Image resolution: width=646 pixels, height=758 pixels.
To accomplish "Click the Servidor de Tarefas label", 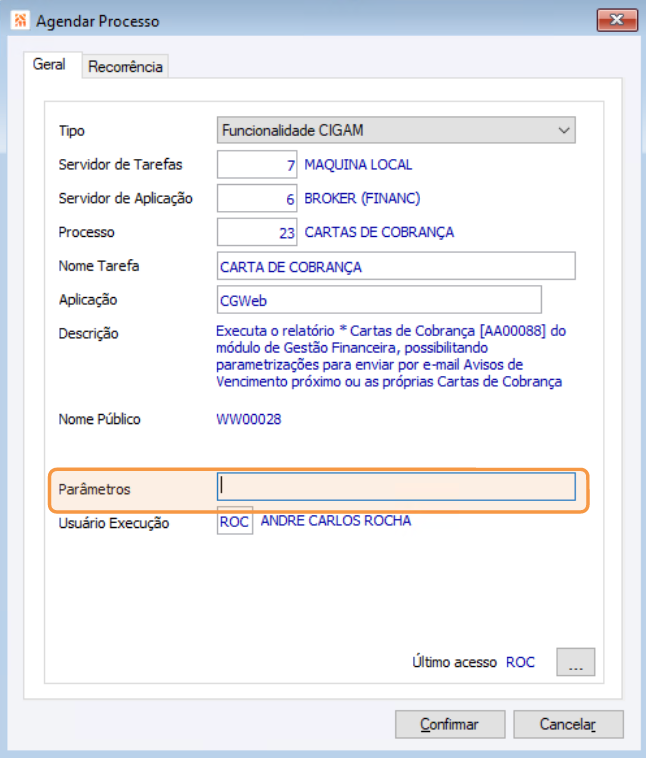I will coord(120,164).
